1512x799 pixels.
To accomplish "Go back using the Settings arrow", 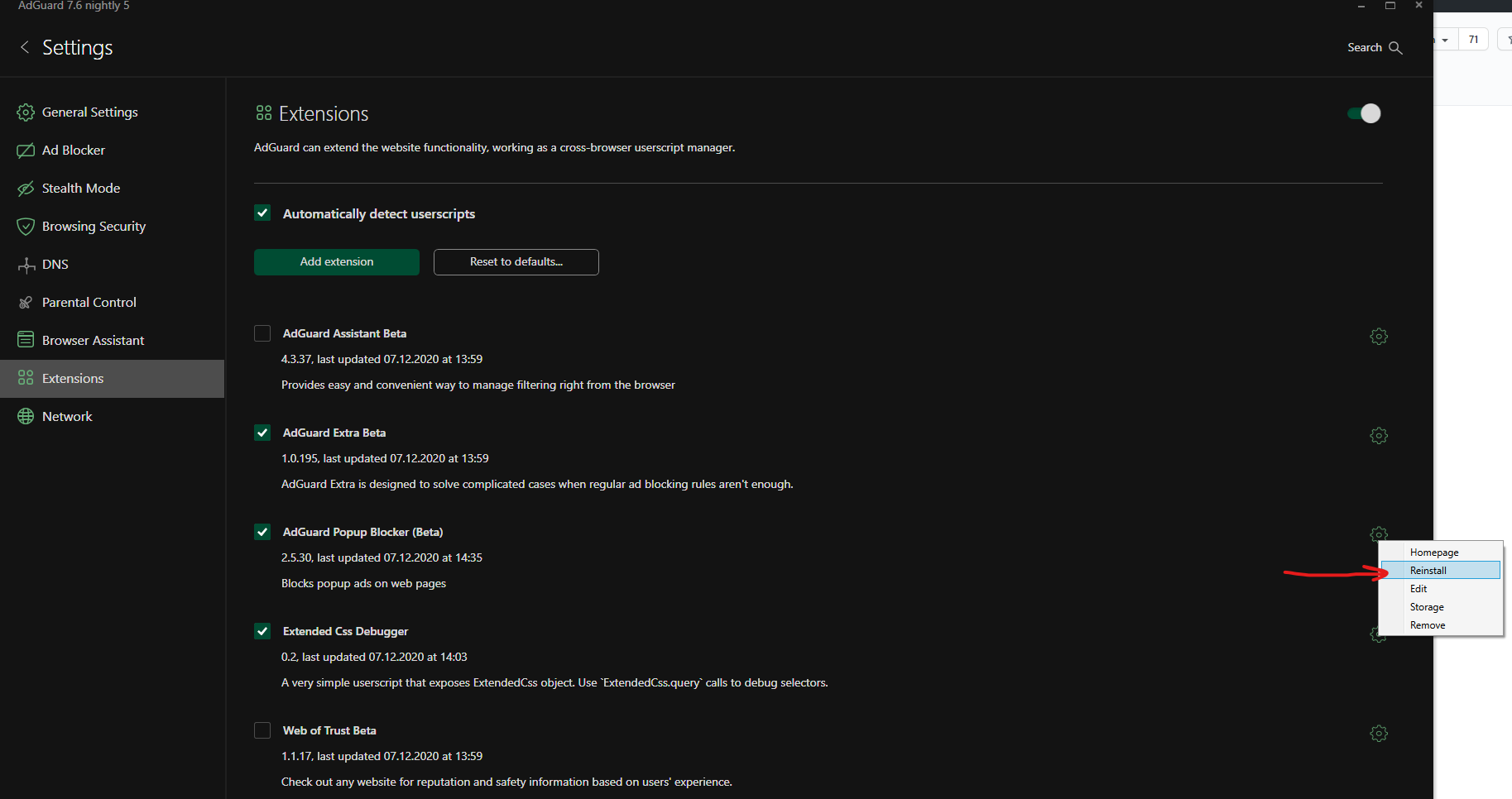I will 25,47.
